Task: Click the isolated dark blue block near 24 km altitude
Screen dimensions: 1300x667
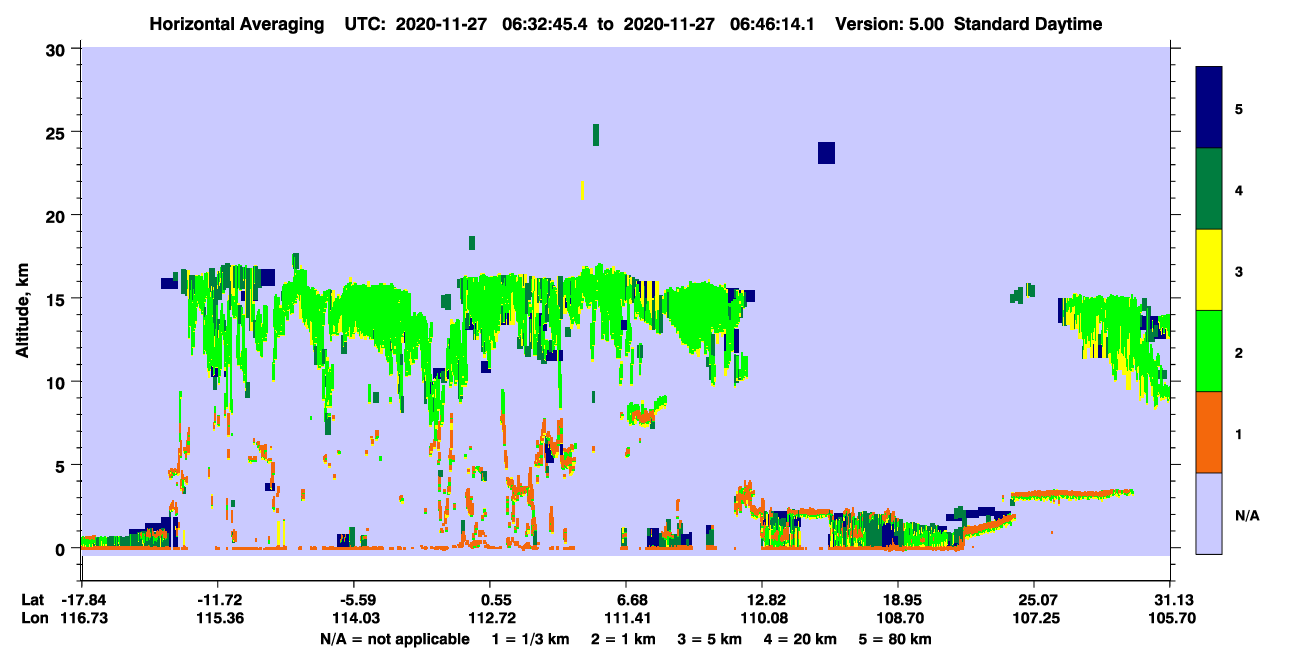Action: 826,152
